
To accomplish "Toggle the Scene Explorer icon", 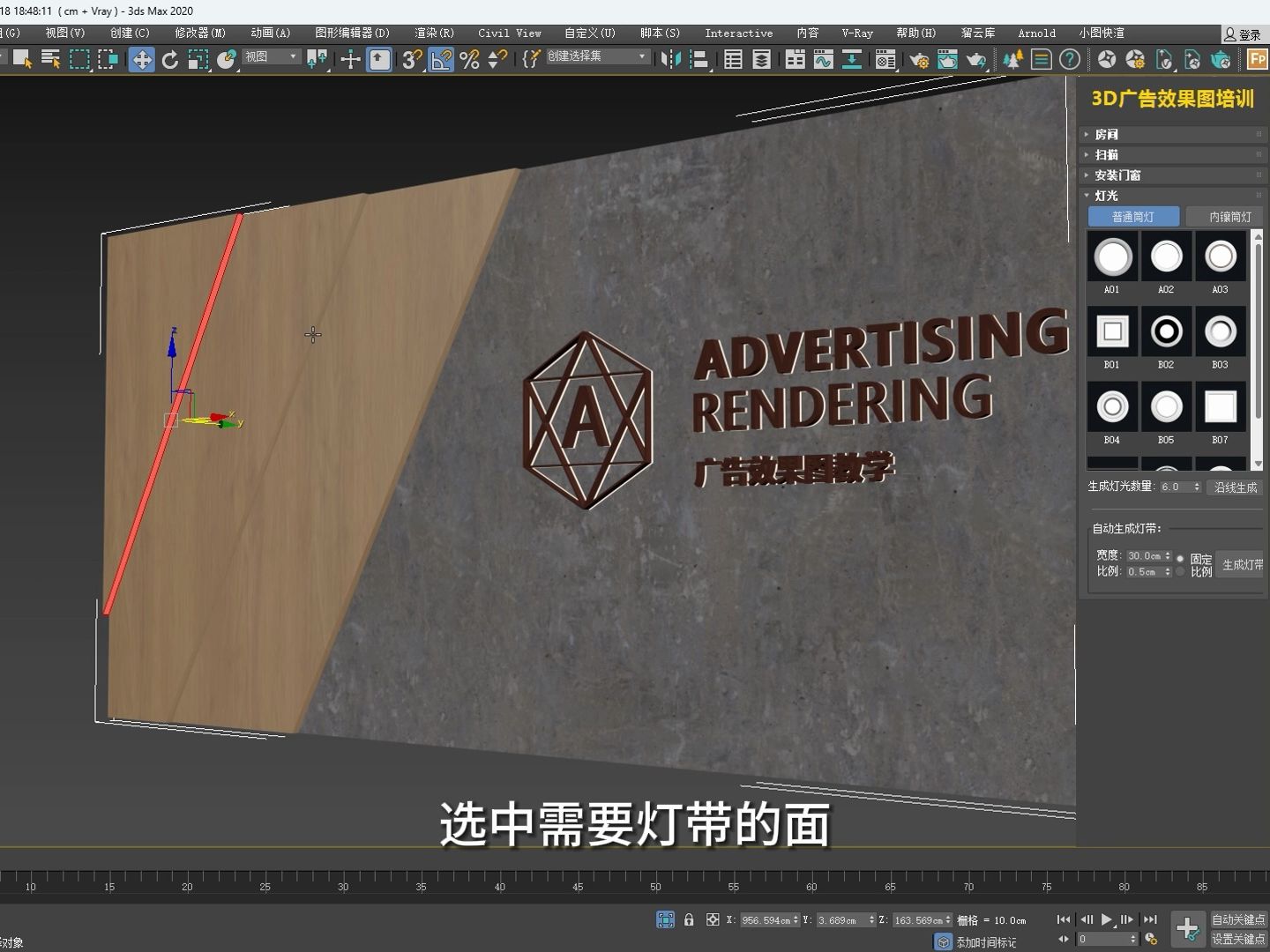I will (733, 59).
